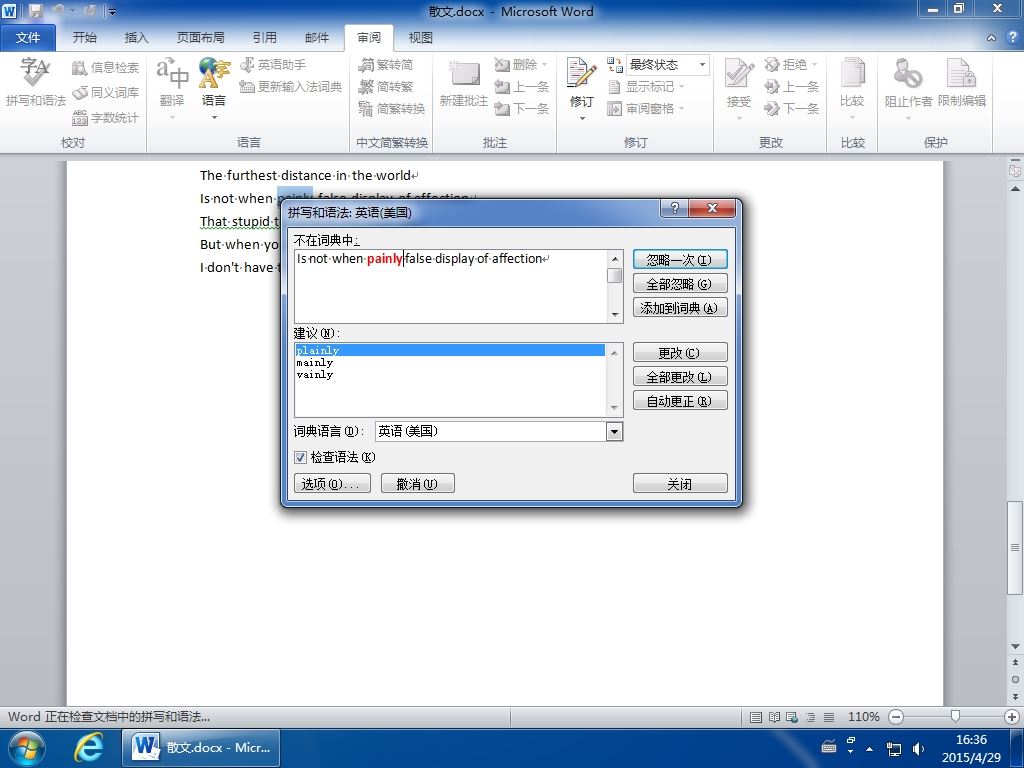This screenshot has height=768, width=1024.
Task: Click 自动更正 button
Action: [679, 401]
